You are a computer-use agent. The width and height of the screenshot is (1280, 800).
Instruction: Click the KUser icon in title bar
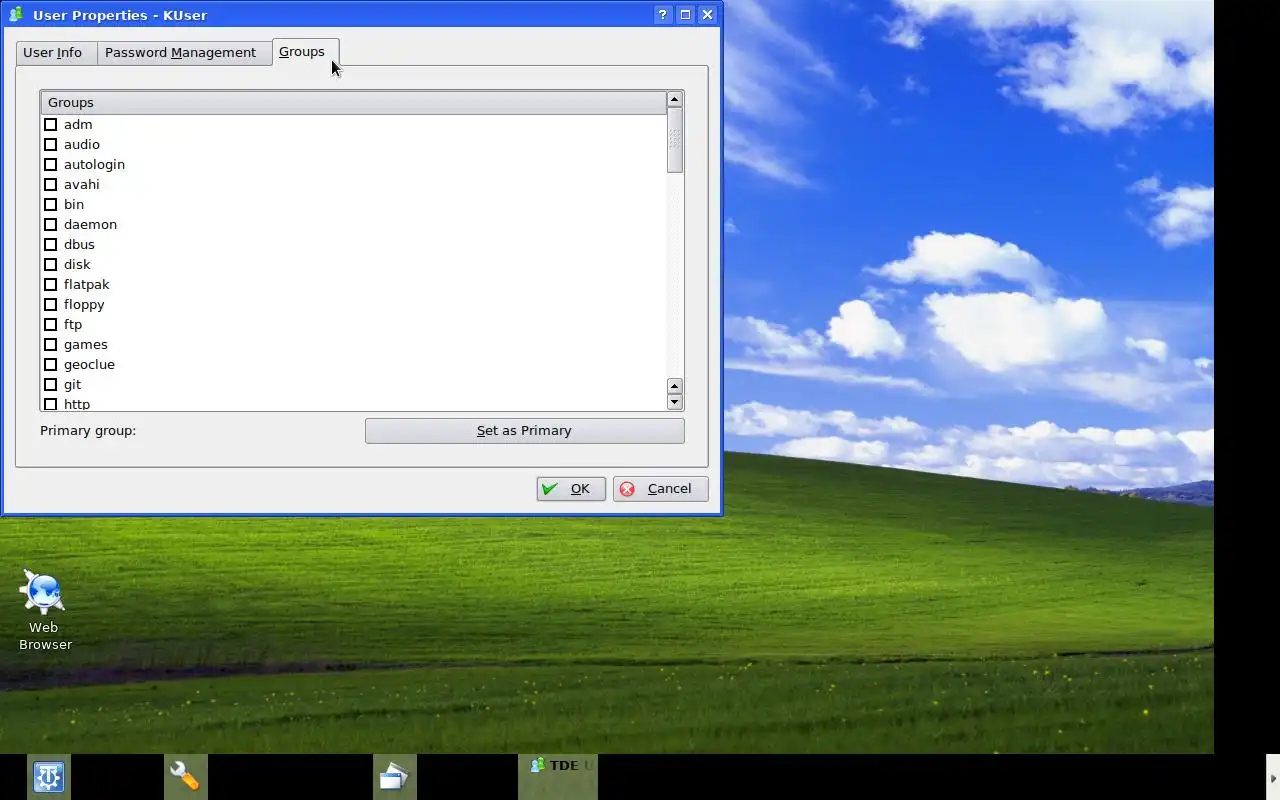coord(15,14)
